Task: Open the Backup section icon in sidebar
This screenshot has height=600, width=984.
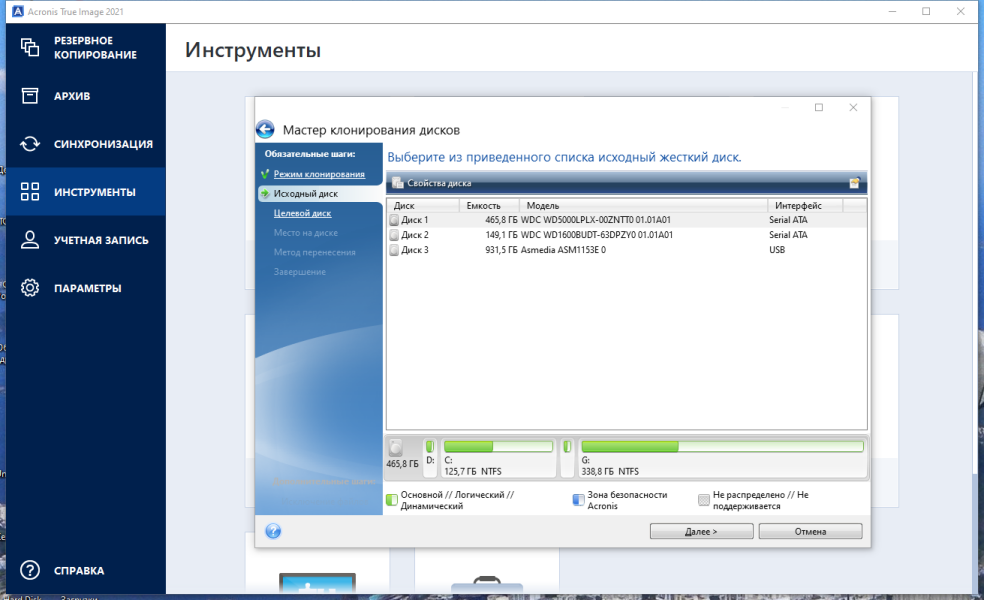Action: click(29, 47)
